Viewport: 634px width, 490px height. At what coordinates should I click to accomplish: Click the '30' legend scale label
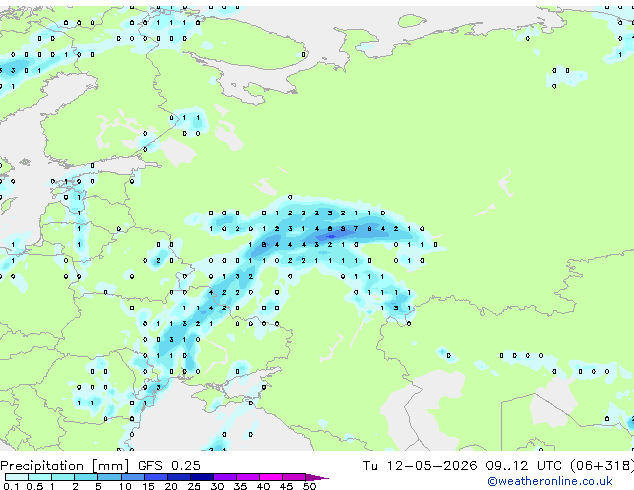[217, 486]
